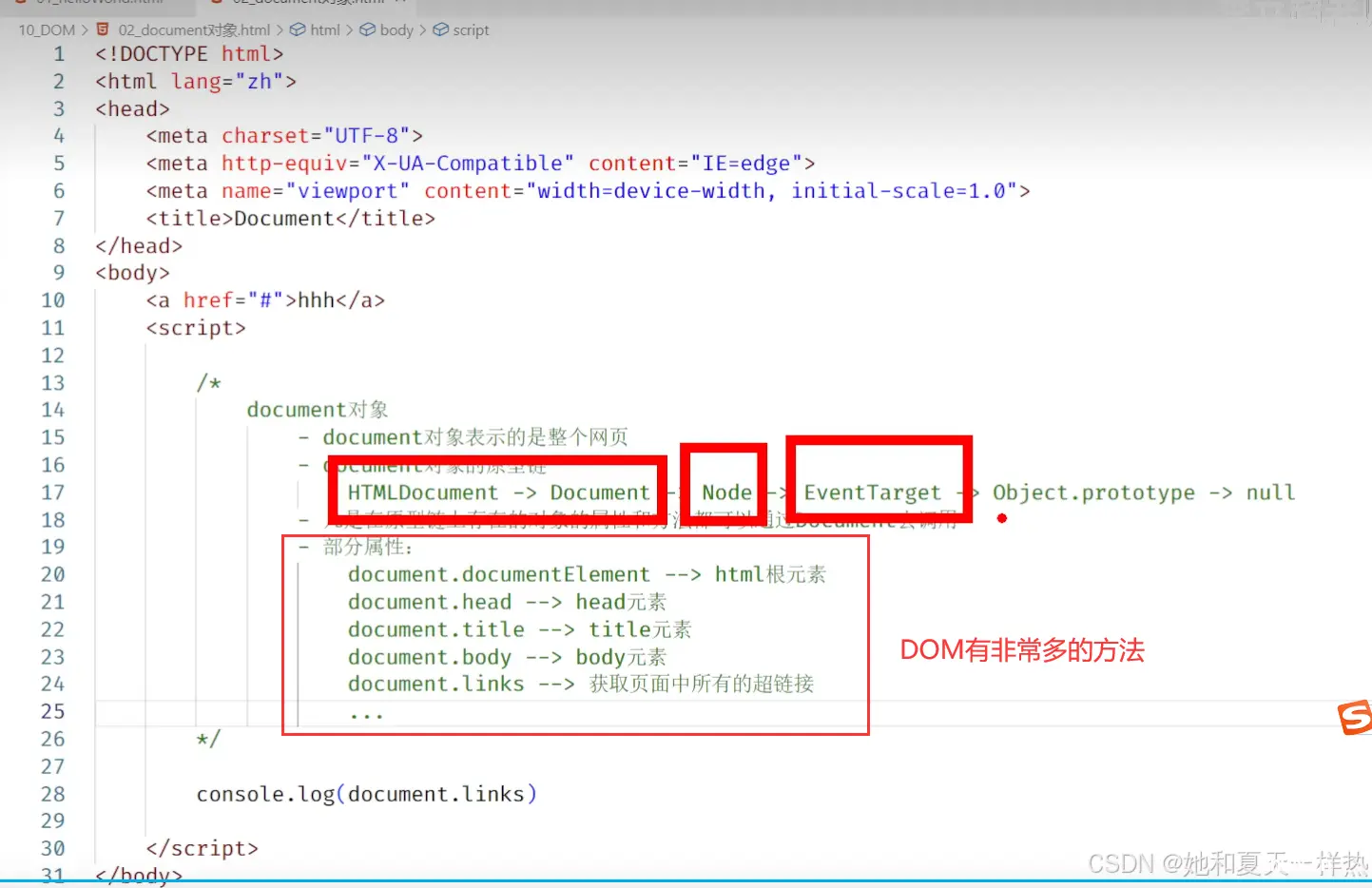The image size is (1372, 888).
Task: Click the "width=device-width, initial-scale=1.0" value
Action: pos(772,191)
